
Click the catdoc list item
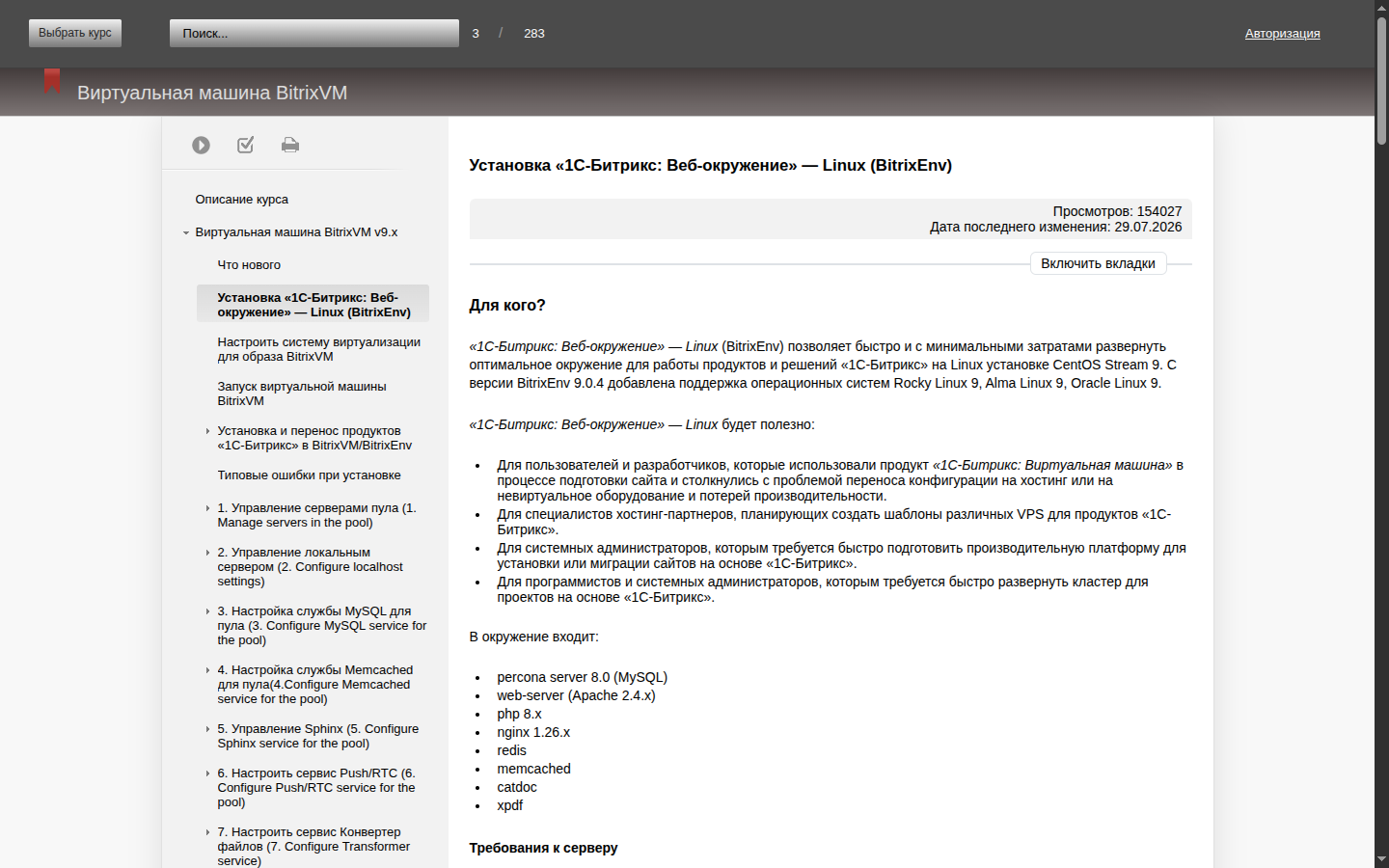pyautogui.click(x=517, y=787)
